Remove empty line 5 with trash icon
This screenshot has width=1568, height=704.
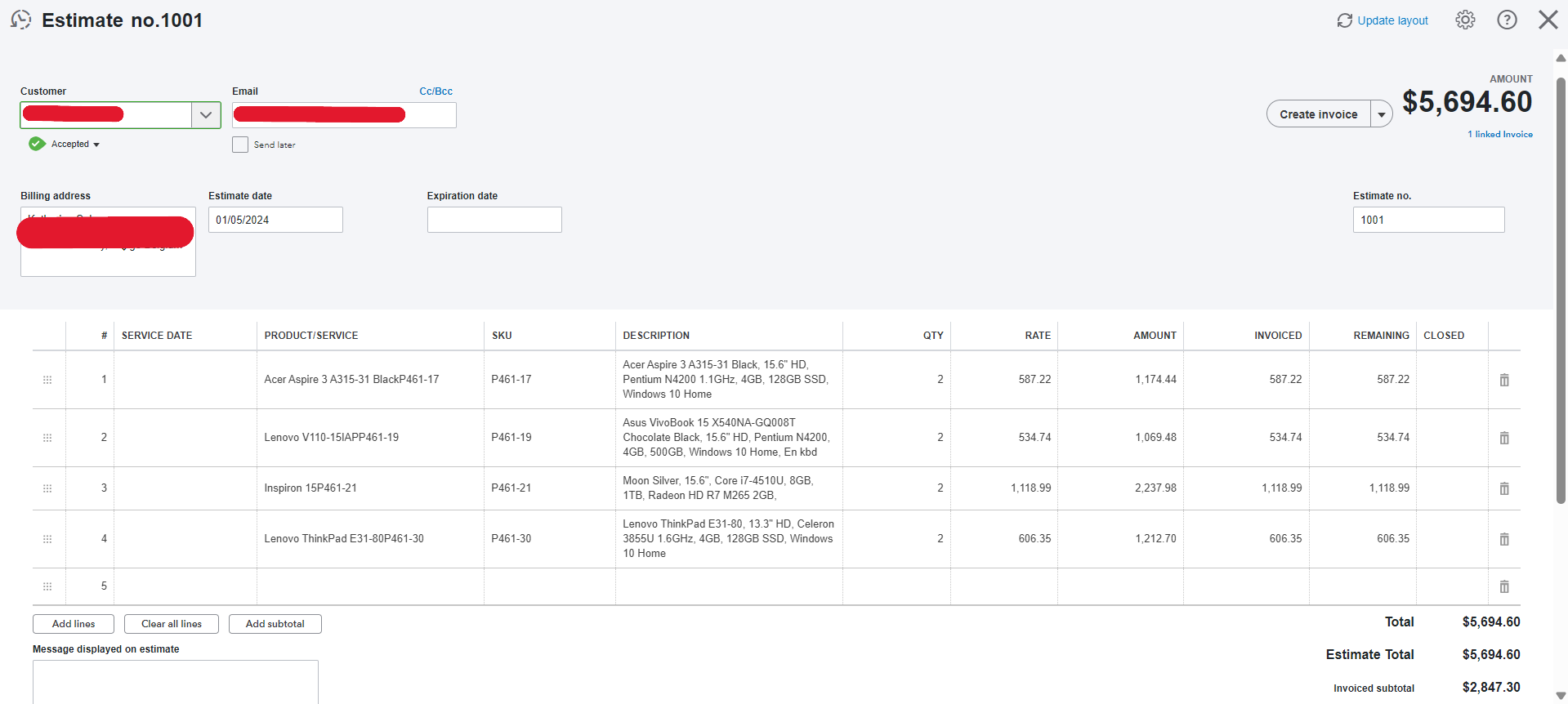(x=1503, y=586)
